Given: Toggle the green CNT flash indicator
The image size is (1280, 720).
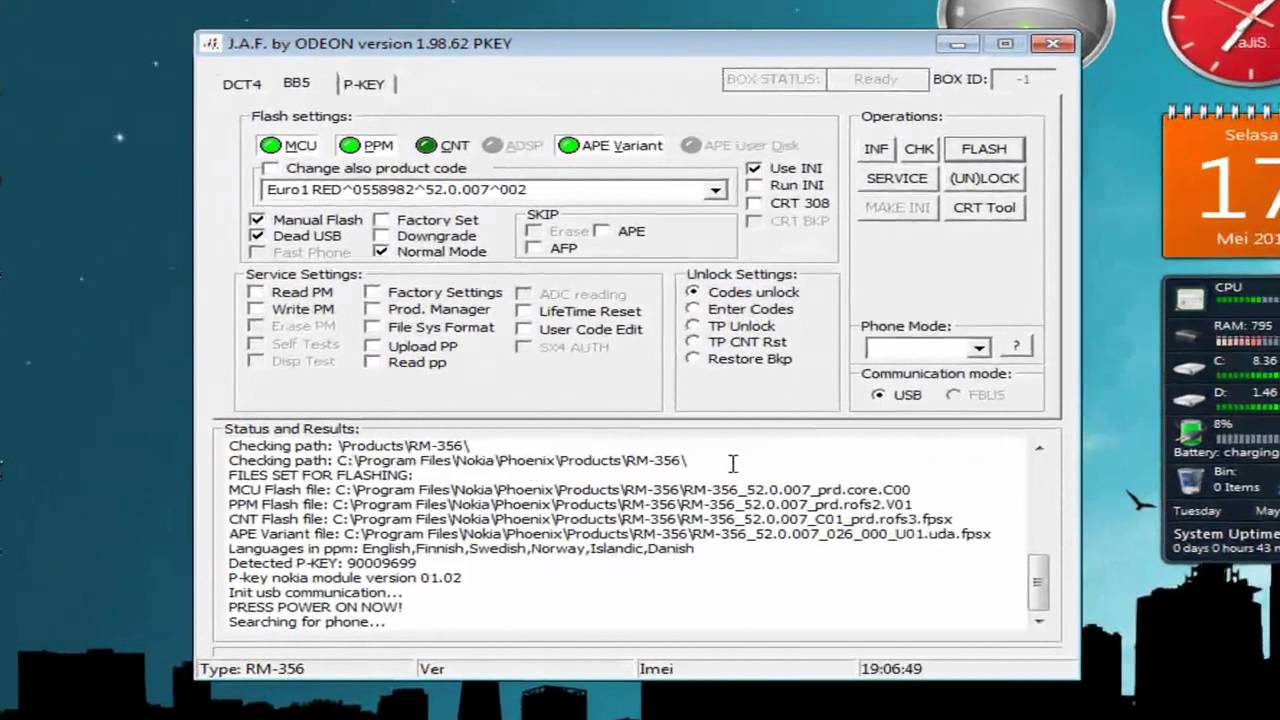Looking at the screenshot, I should tap(426, 145).
